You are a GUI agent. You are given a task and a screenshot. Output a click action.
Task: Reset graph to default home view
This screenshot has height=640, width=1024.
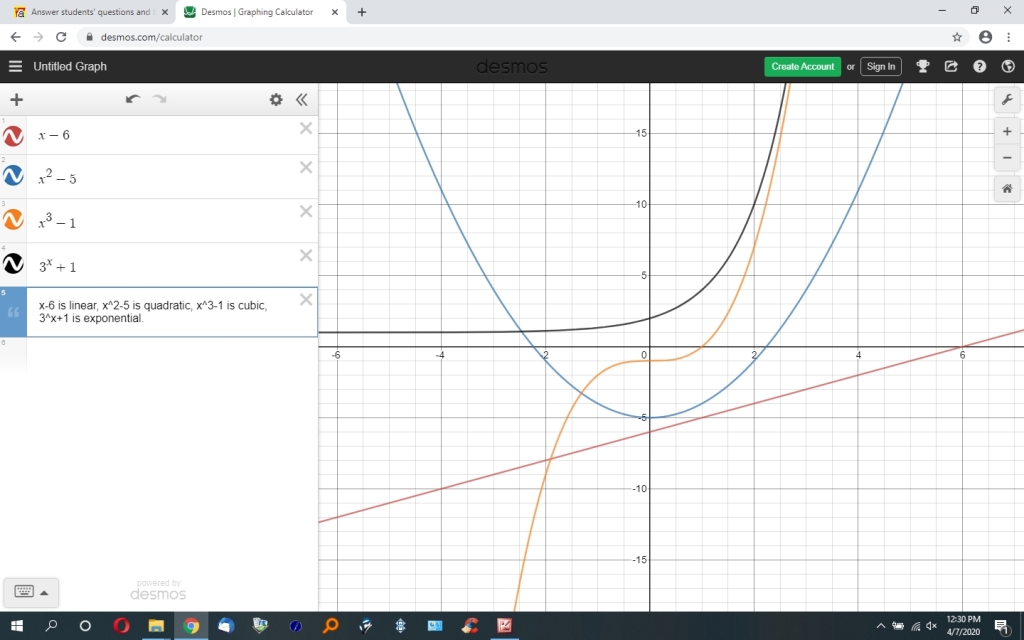[1007, 189]
